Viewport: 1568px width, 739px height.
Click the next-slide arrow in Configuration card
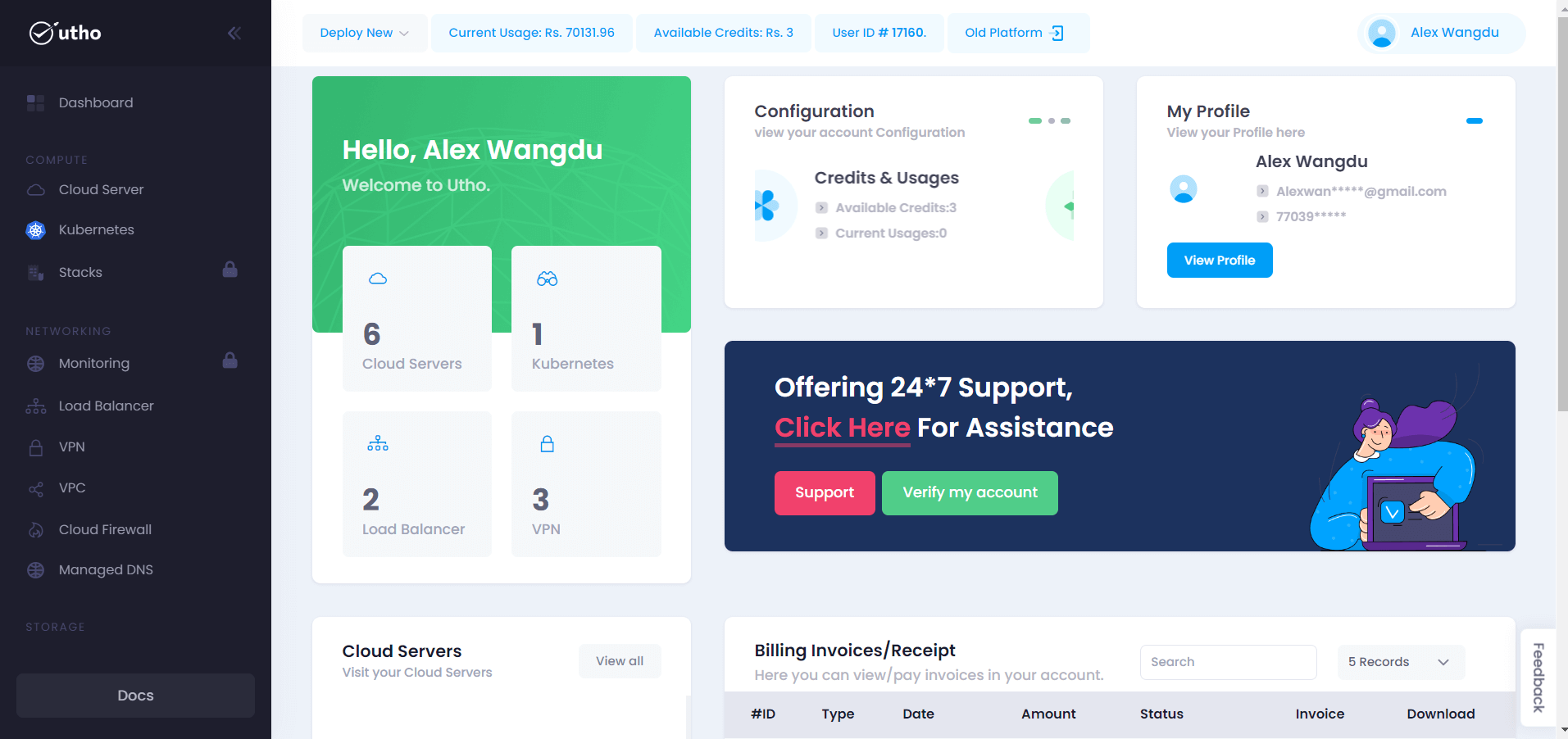(x=1061, y=206)
